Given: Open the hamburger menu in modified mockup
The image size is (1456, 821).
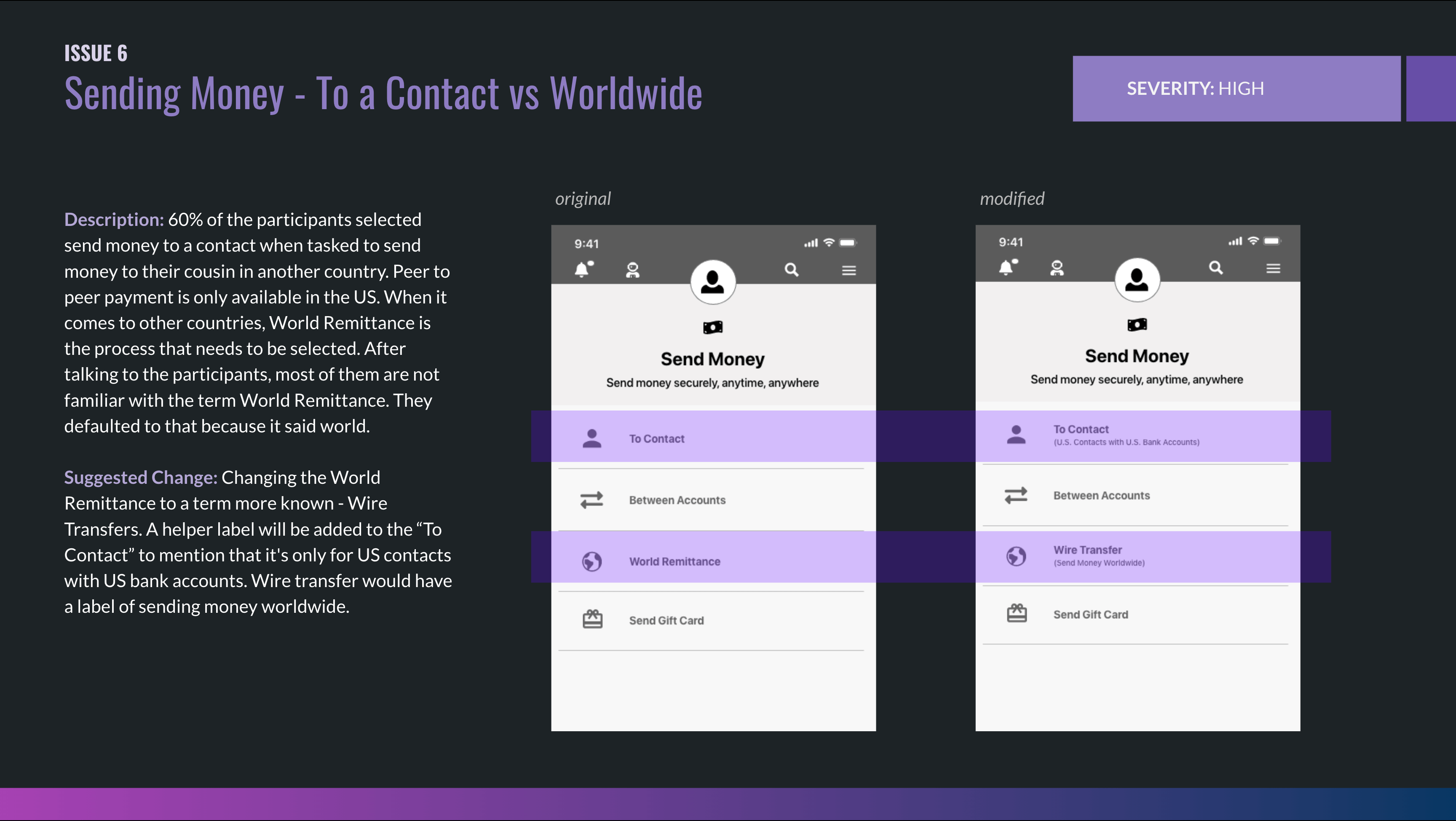Looking at the screenshot, I should point(1273,268).
